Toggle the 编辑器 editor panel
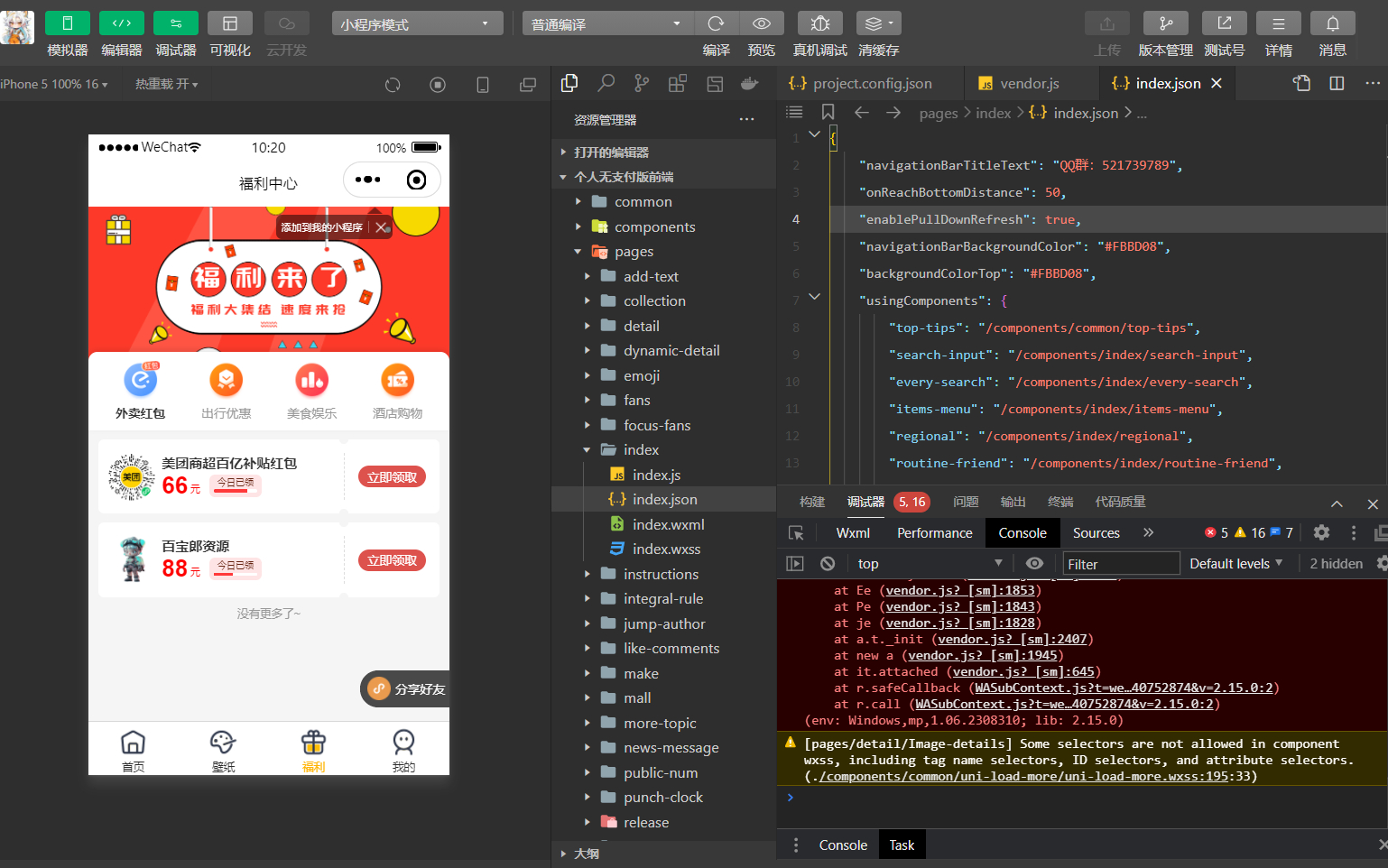The height and width of the screenshot is (868, 1388). tap(122, 23)
